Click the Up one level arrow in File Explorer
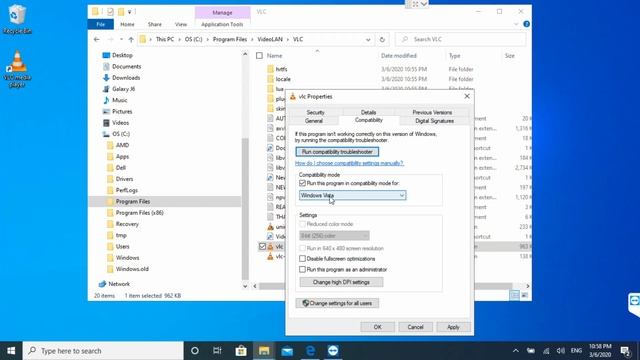Screen dimensions: 640x360 click(131, 40)
